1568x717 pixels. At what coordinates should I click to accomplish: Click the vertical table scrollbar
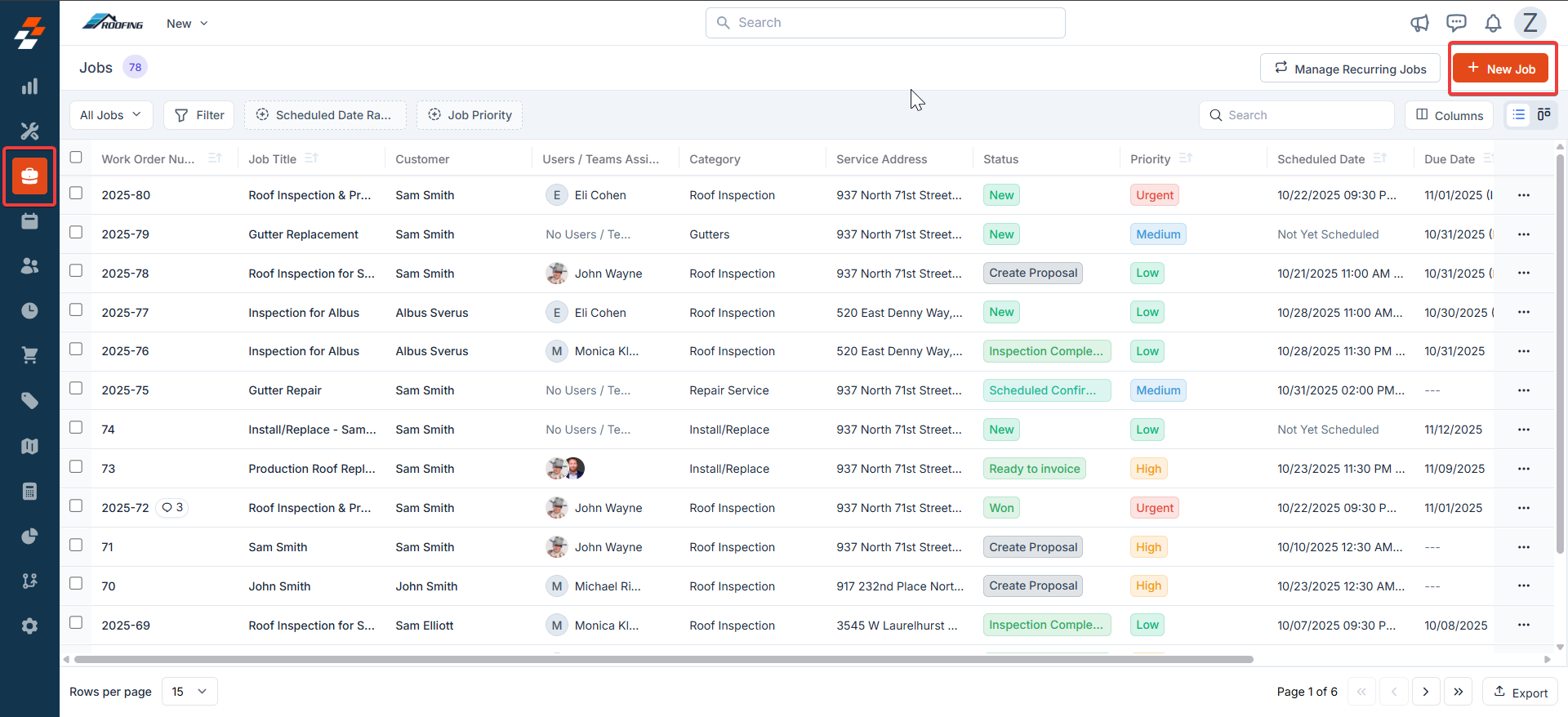coord(1560,354)
